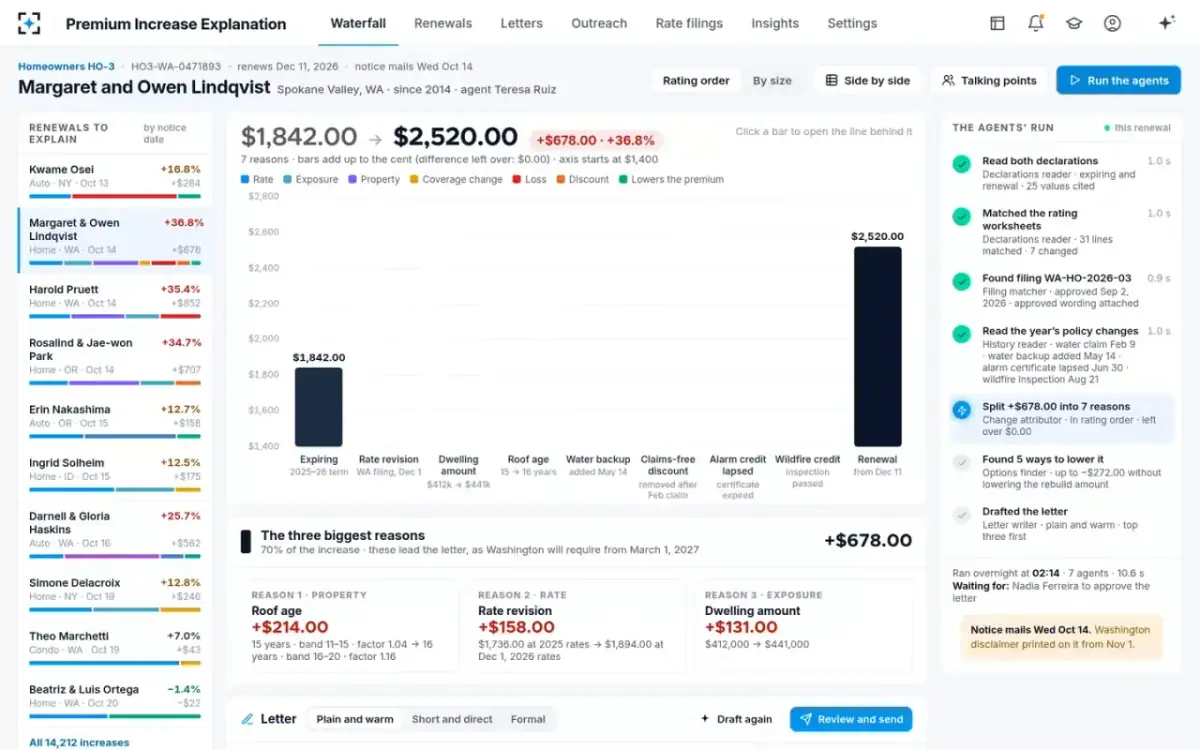Expand the Drafted the letter step
1200x750 pixels.
(1059, 524)
